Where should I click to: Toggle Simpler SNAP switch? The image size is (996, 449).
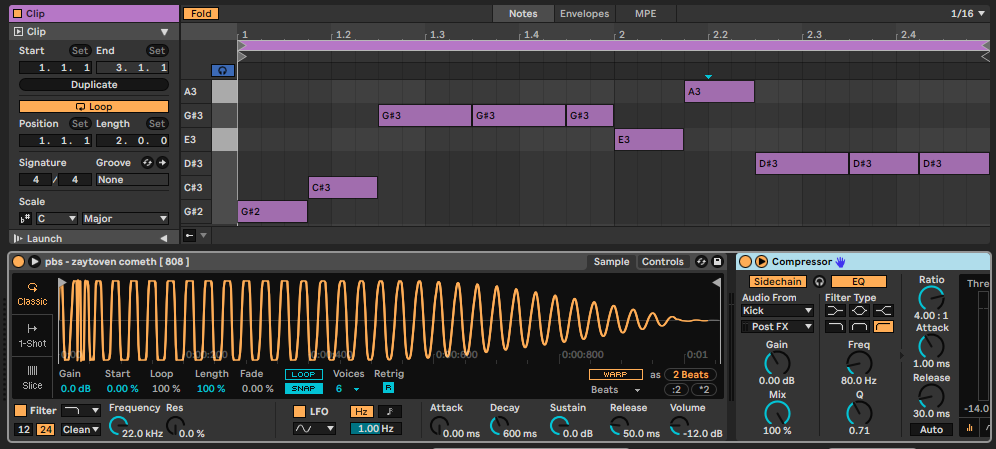coord(303,388)
